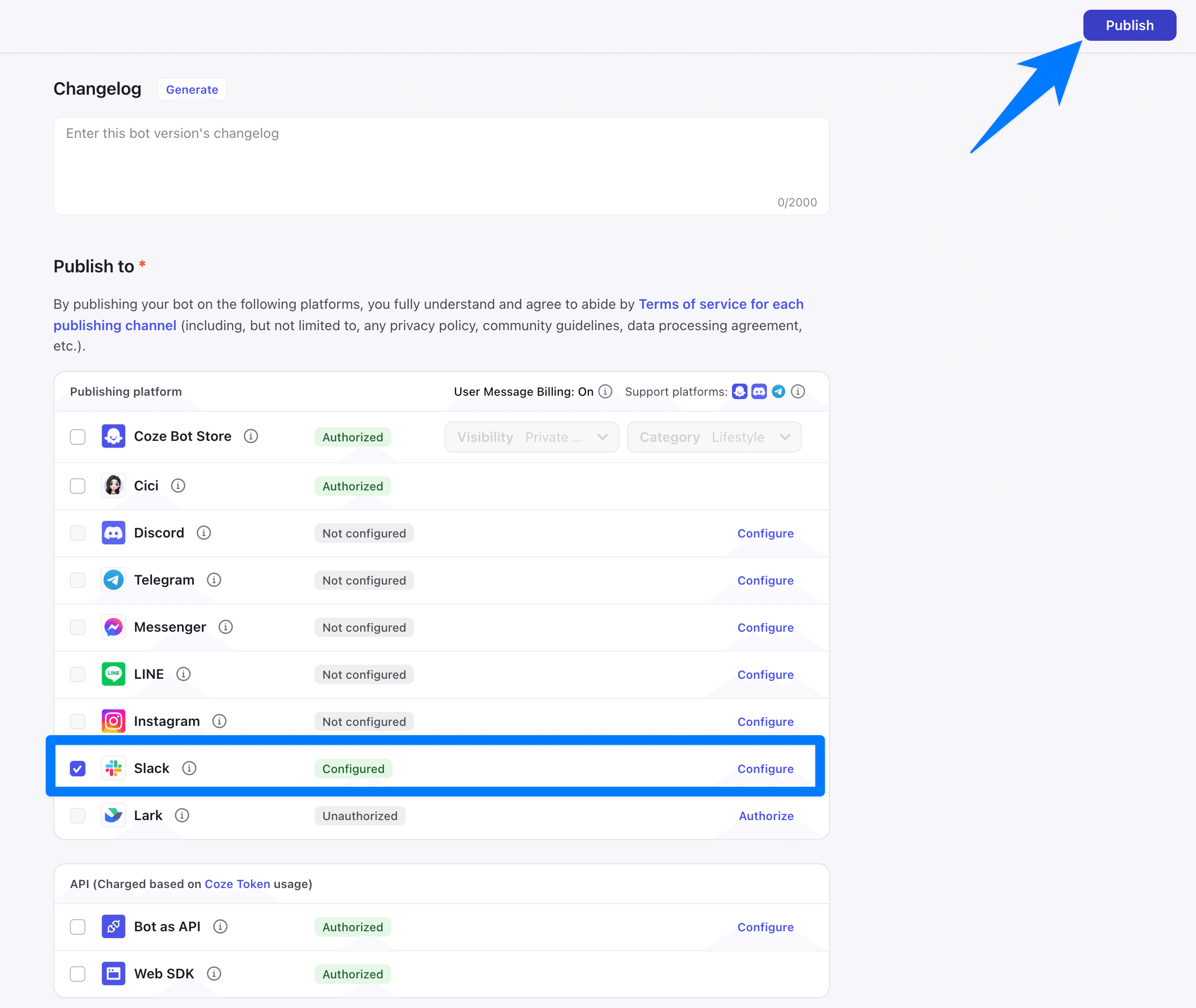The width and height of the screenshot is (1196, 1008).
Task: Open Configure link for Discord
Action: pos(765,533)
